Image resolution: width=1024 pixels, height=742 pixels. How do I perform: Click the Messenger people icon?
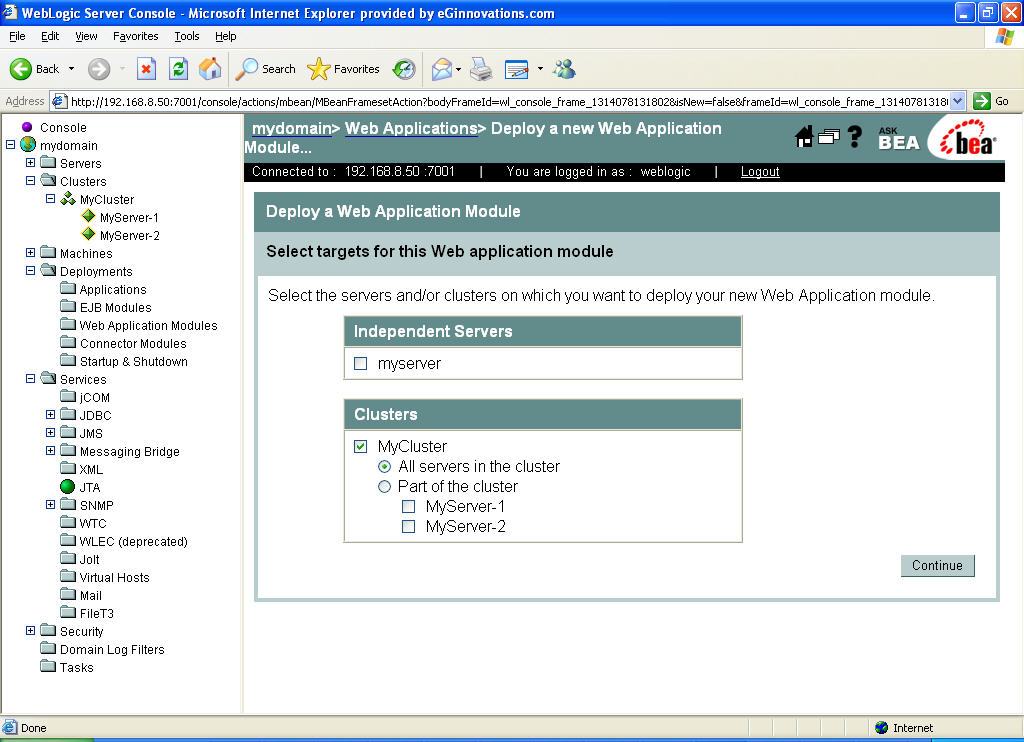[x=564, y=69]
